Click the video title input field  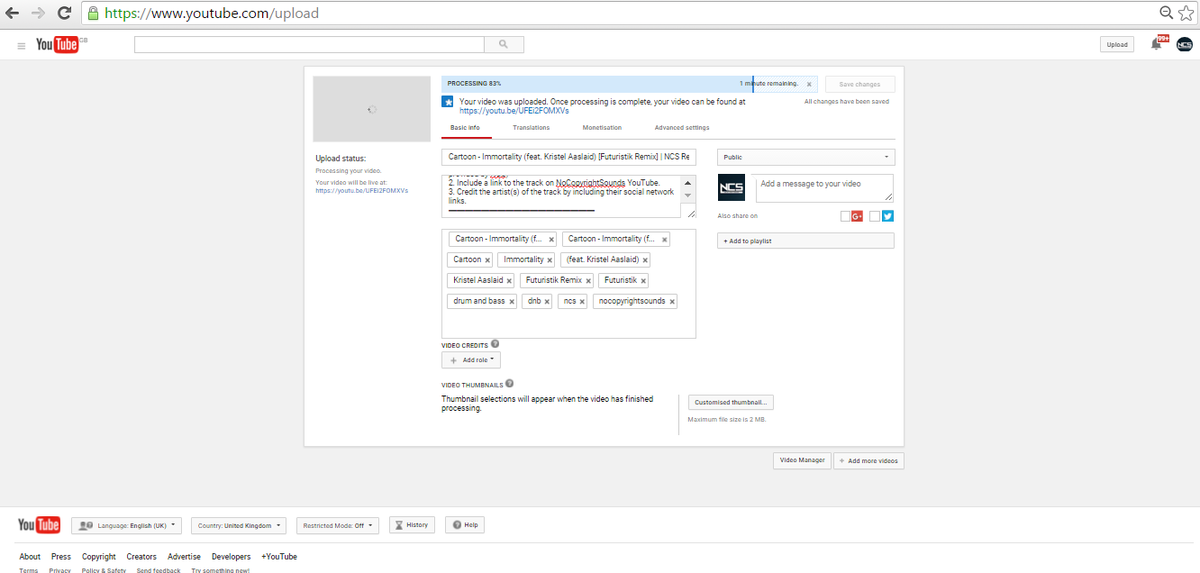pos(569,157)
